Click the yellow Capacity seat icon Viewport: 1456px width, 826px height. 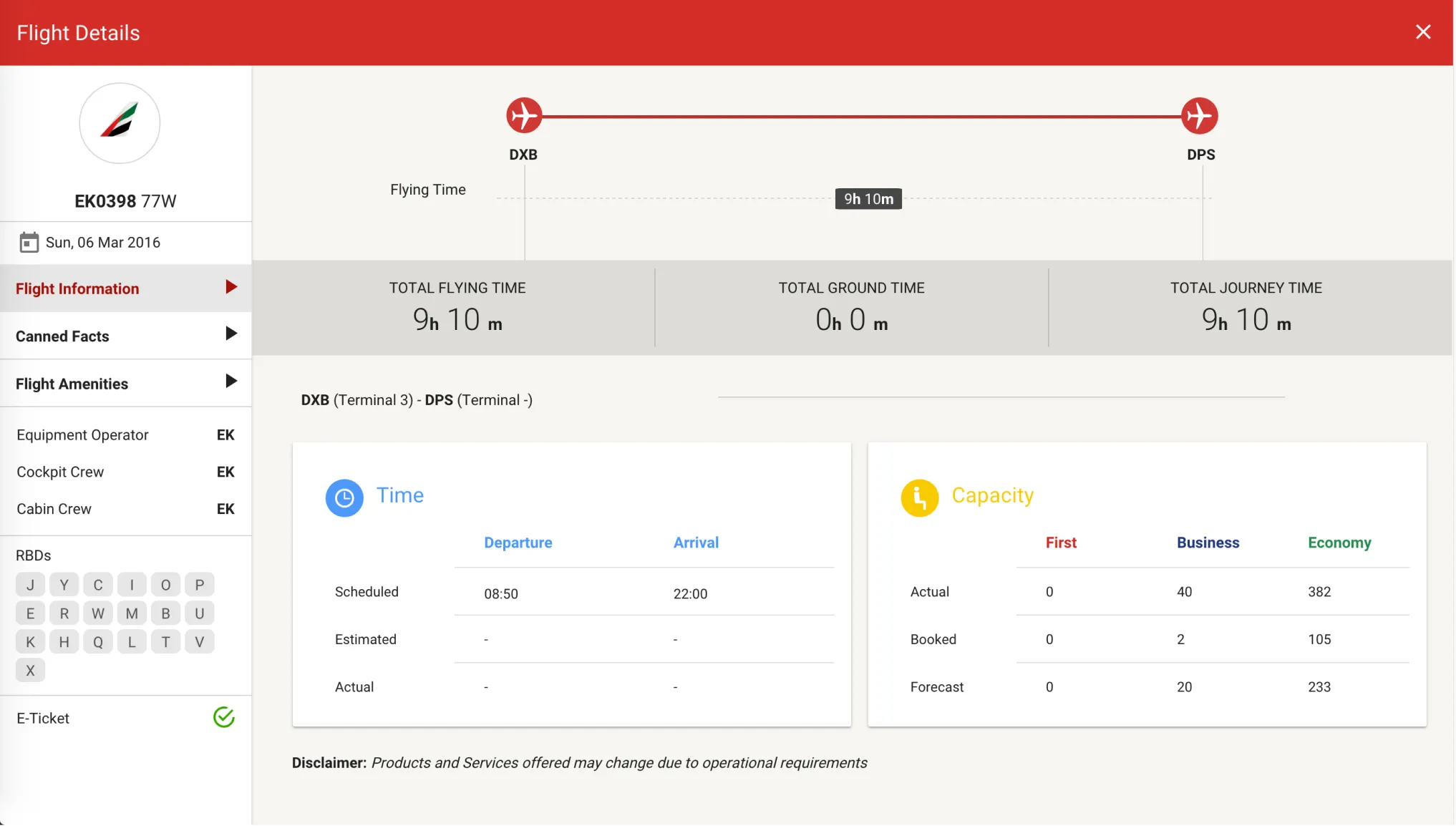coord(919,497)
